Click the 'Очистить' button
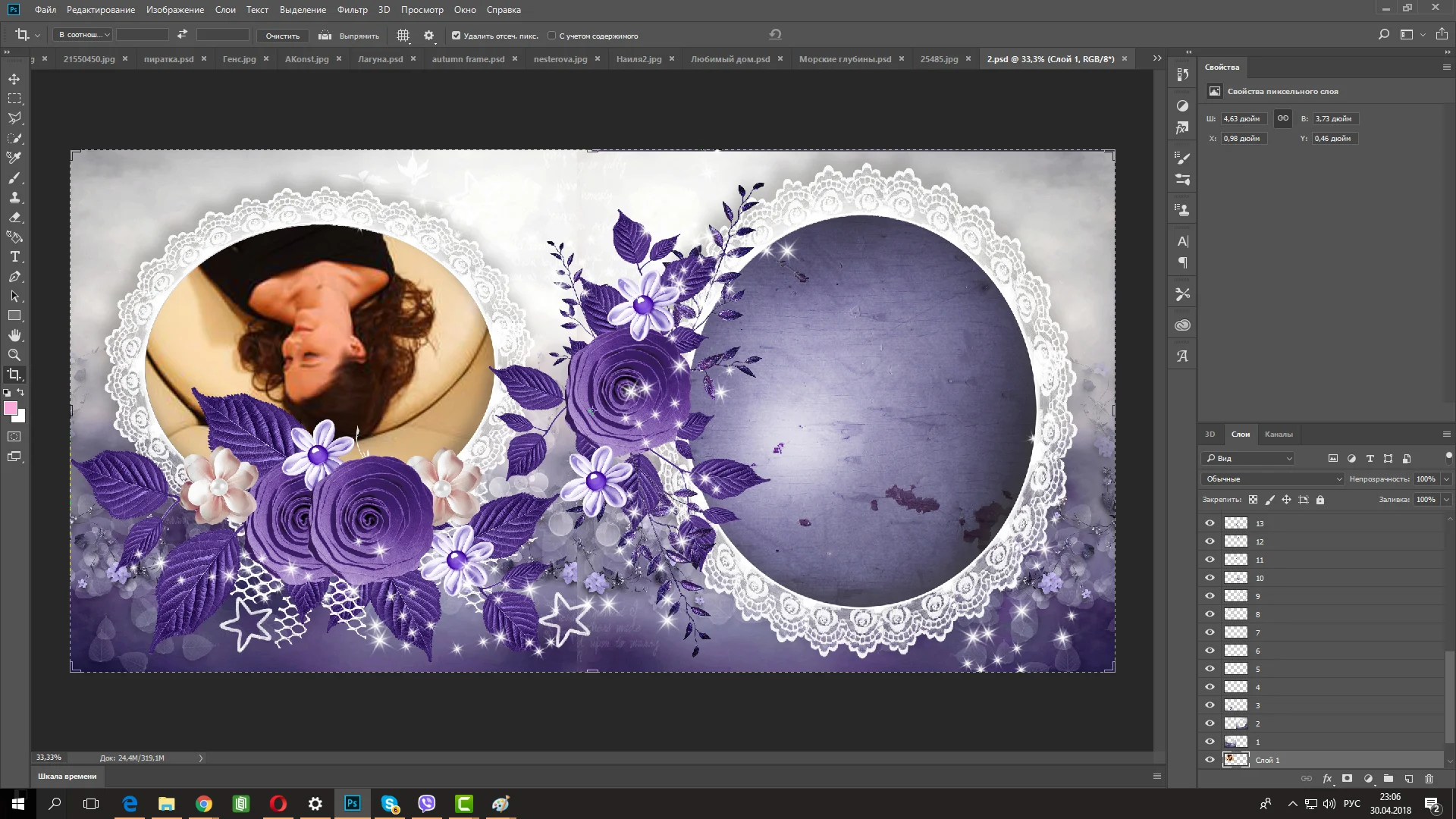Viewport: 1456px width, 819px height. (x=282, y=36)
